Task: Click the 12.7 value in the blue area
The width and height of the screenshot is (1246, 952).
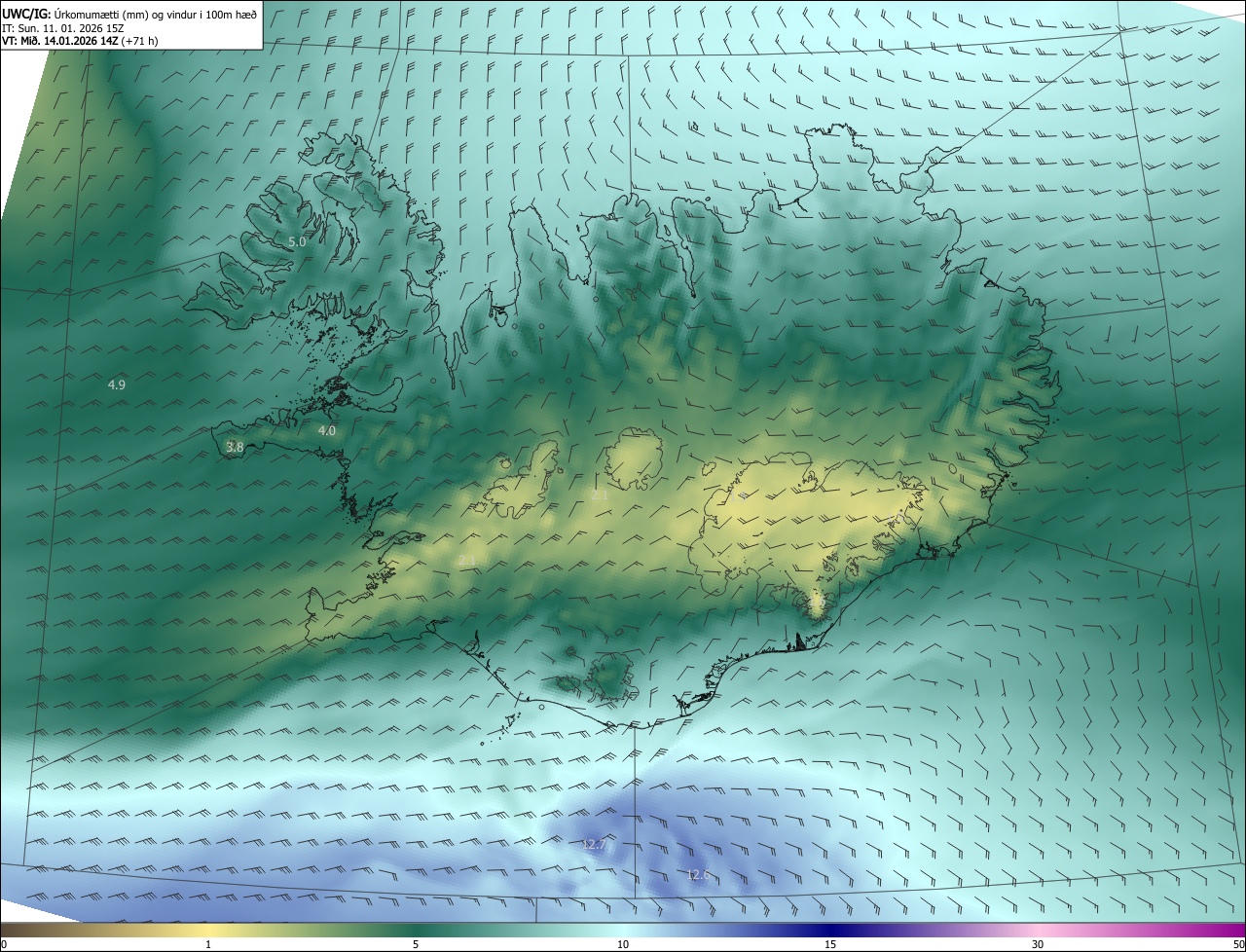Action: tap(594, 845)
